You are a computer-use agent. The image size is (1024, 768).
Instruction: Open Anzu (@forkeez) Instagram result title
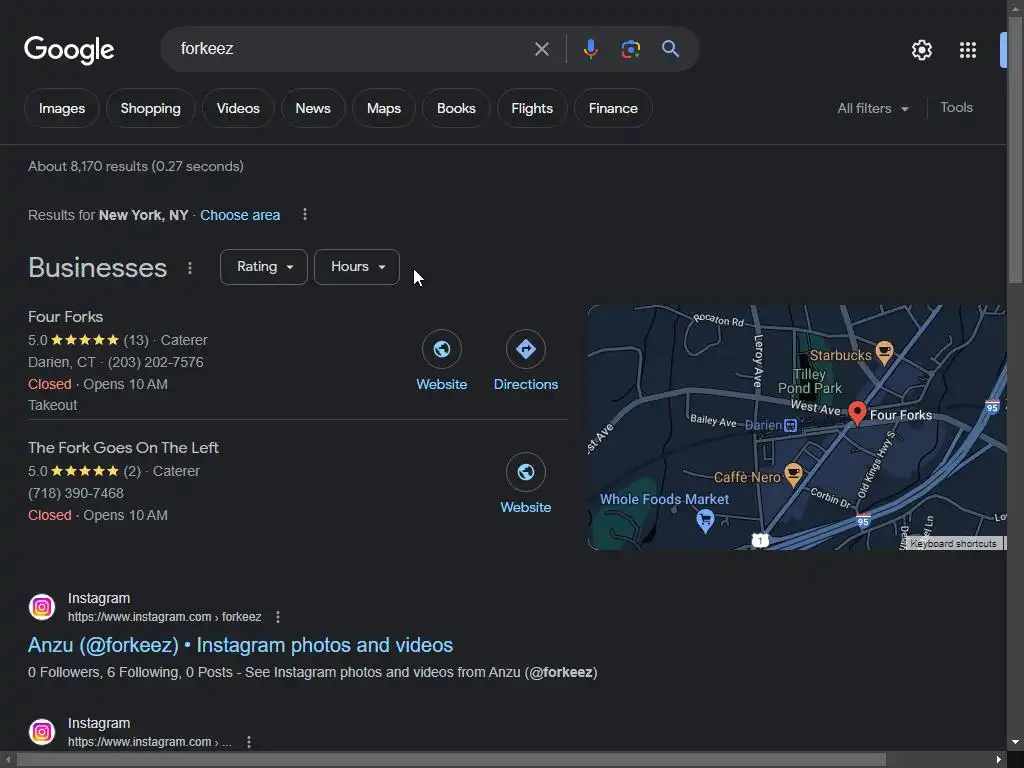[240, 645]
